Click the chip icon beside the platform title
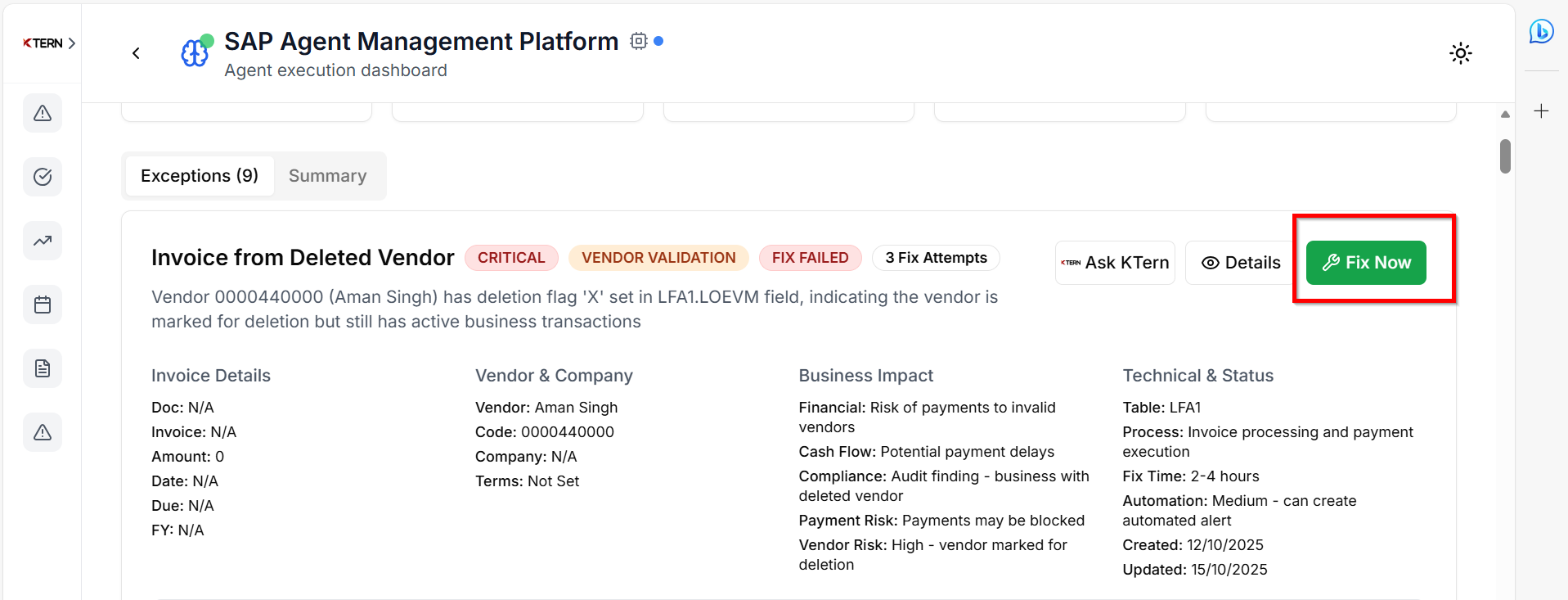 (638, 41)
